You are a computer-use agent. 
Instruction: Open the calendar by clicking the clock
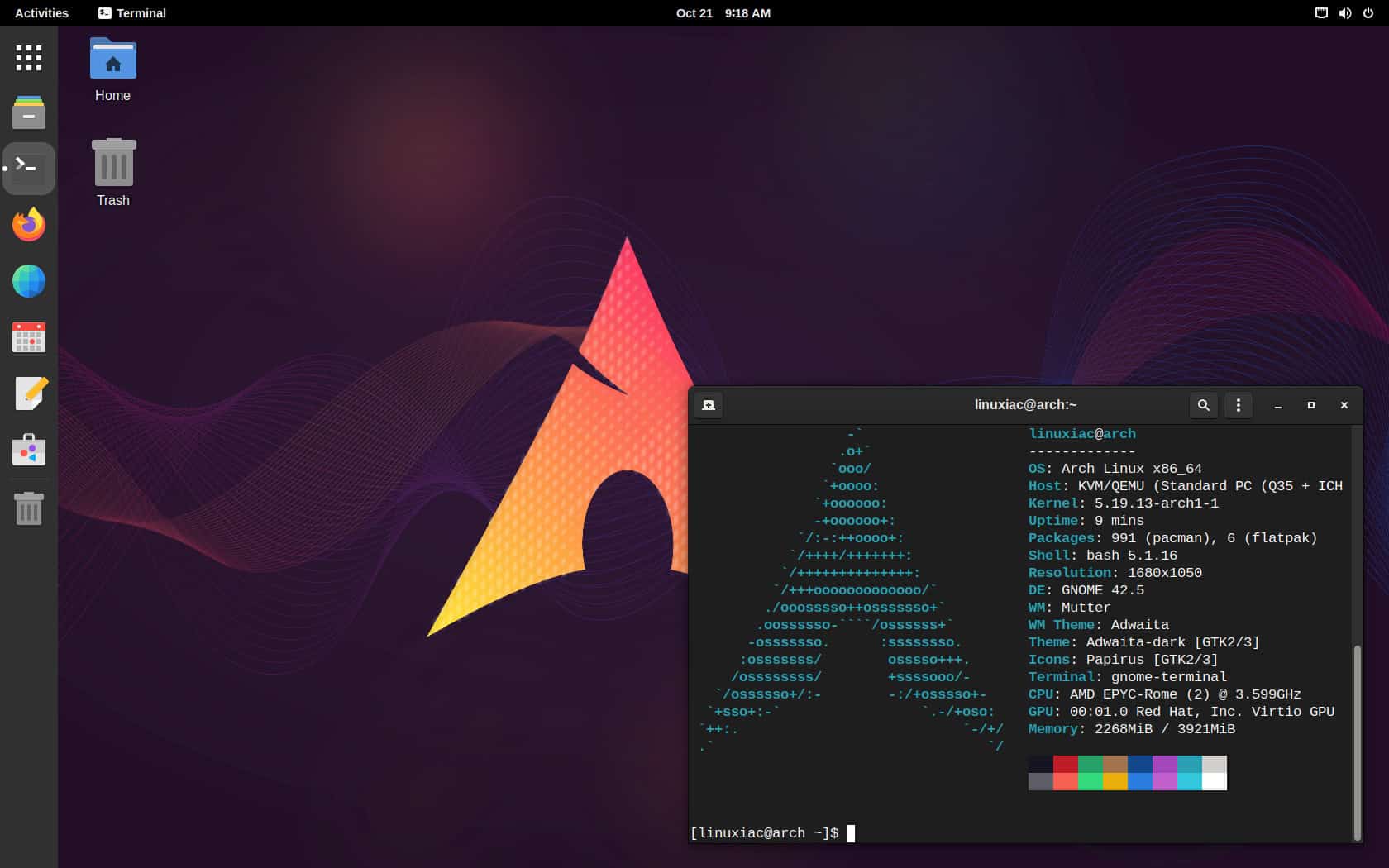click(x=721, y=12)
